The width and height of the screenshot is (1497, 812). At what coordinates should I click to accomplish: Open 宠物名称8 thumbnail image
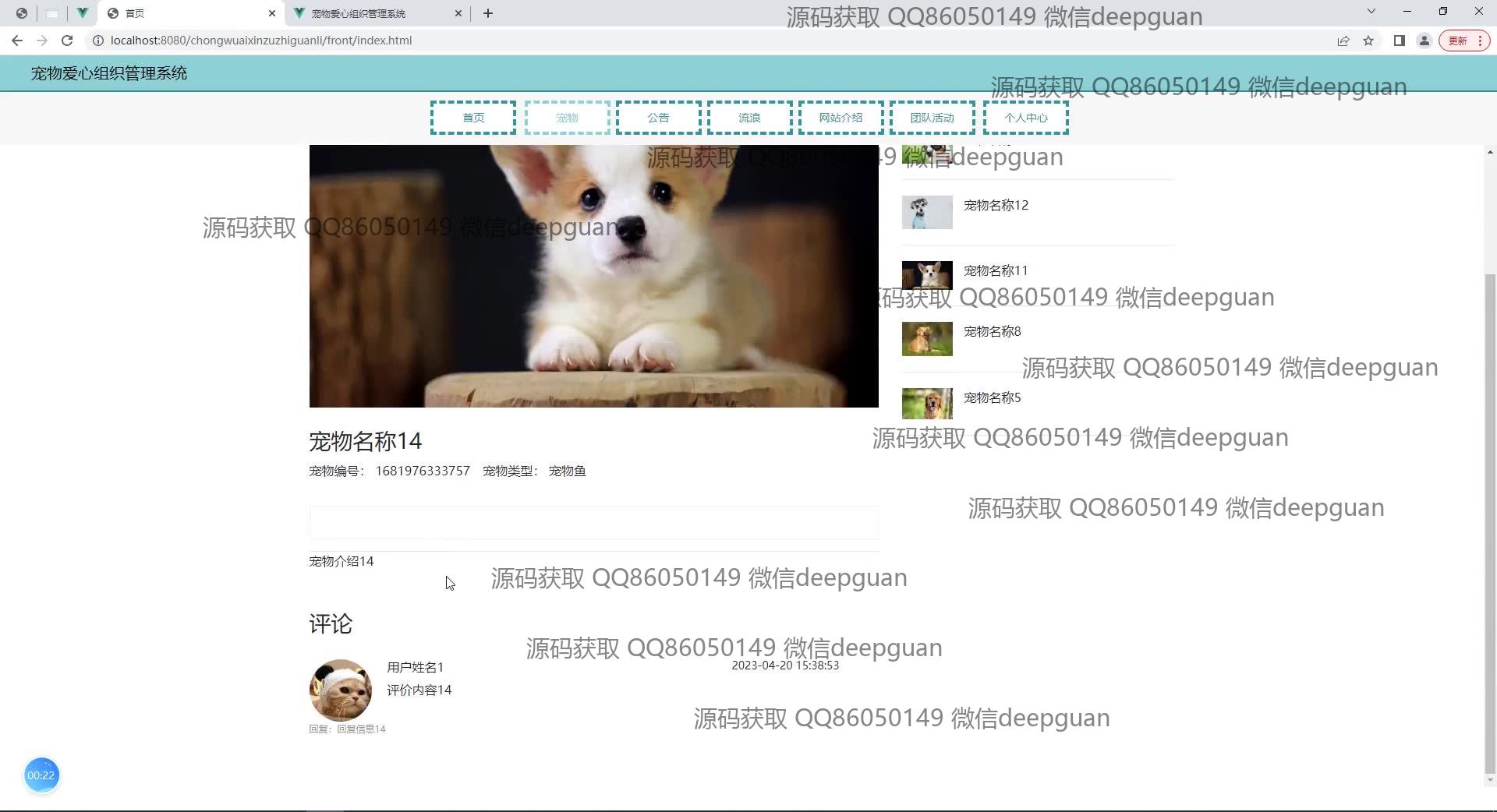[x=927, y=339]
